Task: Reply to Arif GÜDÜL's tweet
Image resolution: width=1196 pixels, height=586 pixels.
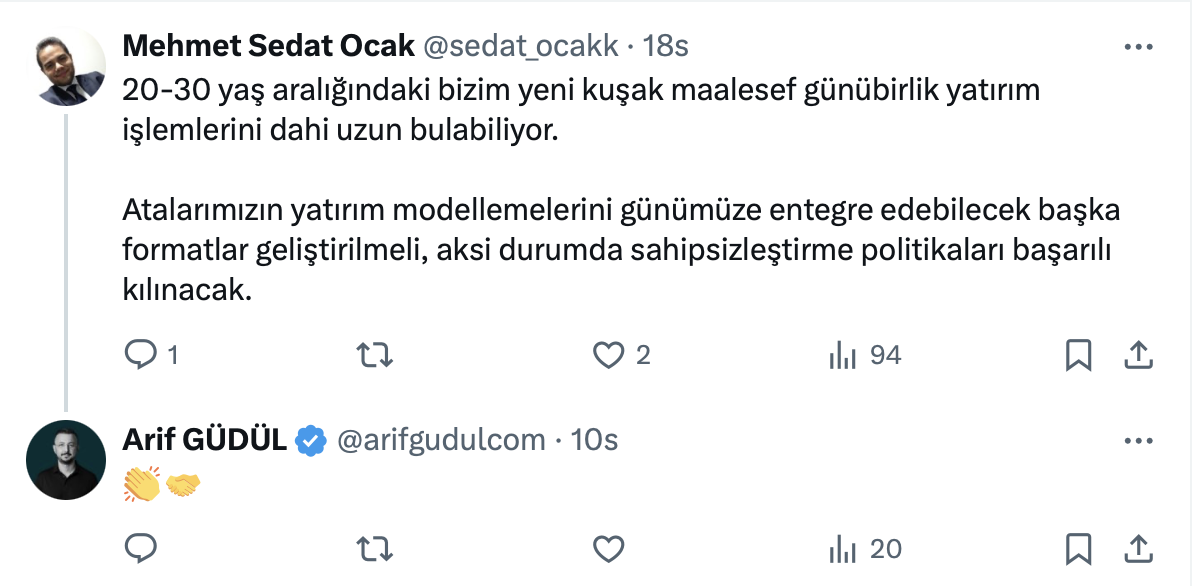Action: pos(141,548)
